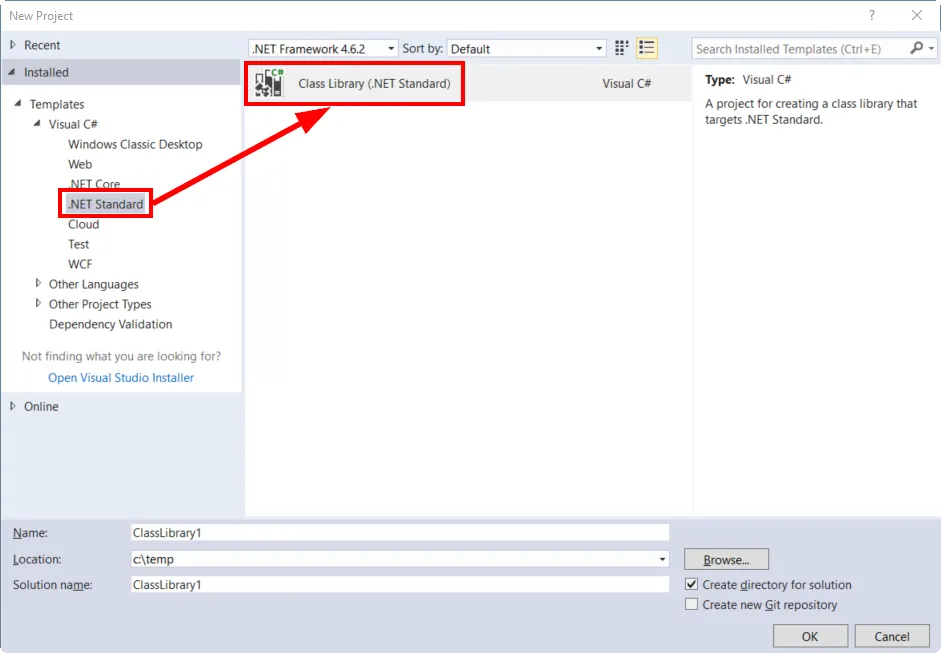
Task: Expand Other Project Types node
Action: pyautogui.click(x=38, y=303)
